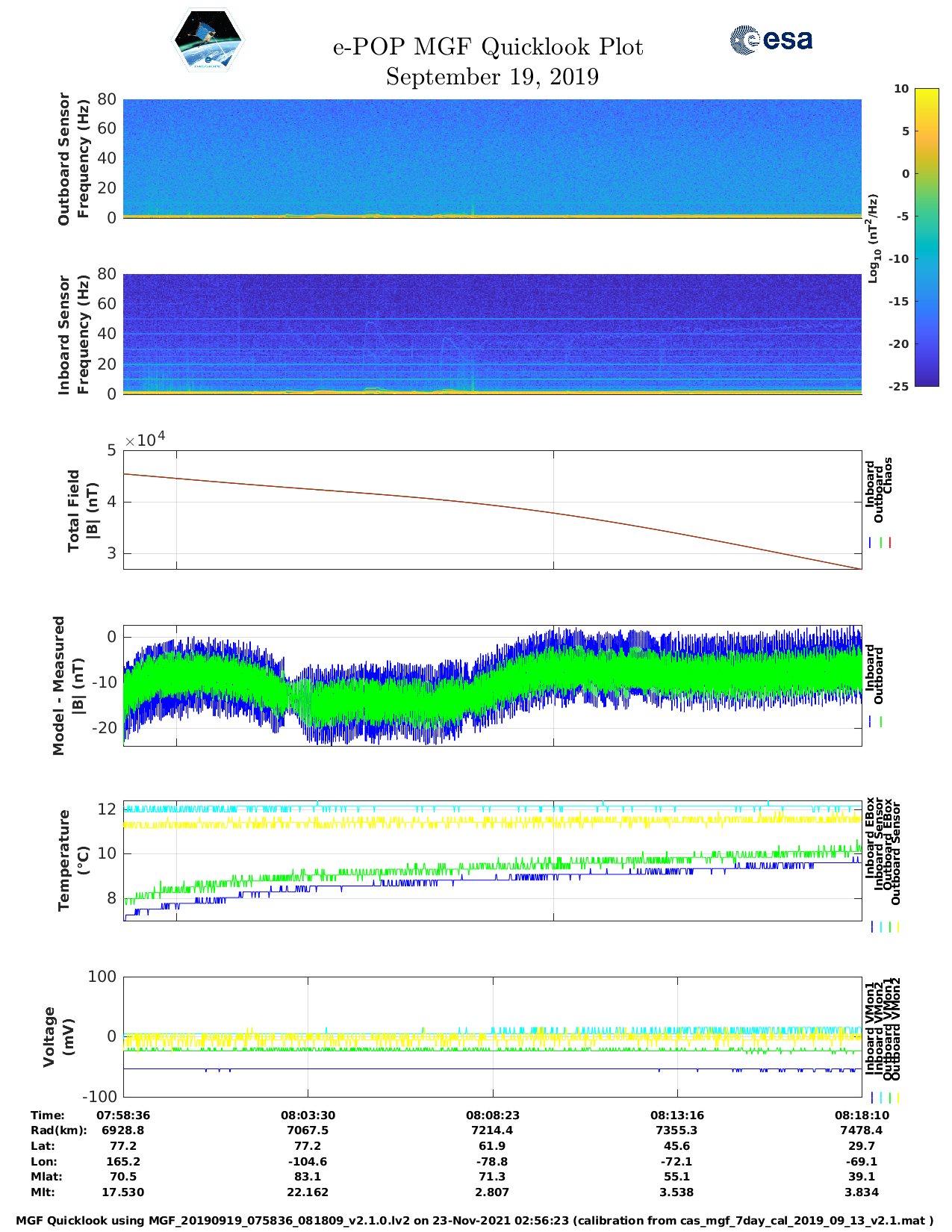Image resolution: width=952 pixels, height=1232 pixels.
Task: Click the ESA logo
Action: pyautogui.click(x=771, y=40)
